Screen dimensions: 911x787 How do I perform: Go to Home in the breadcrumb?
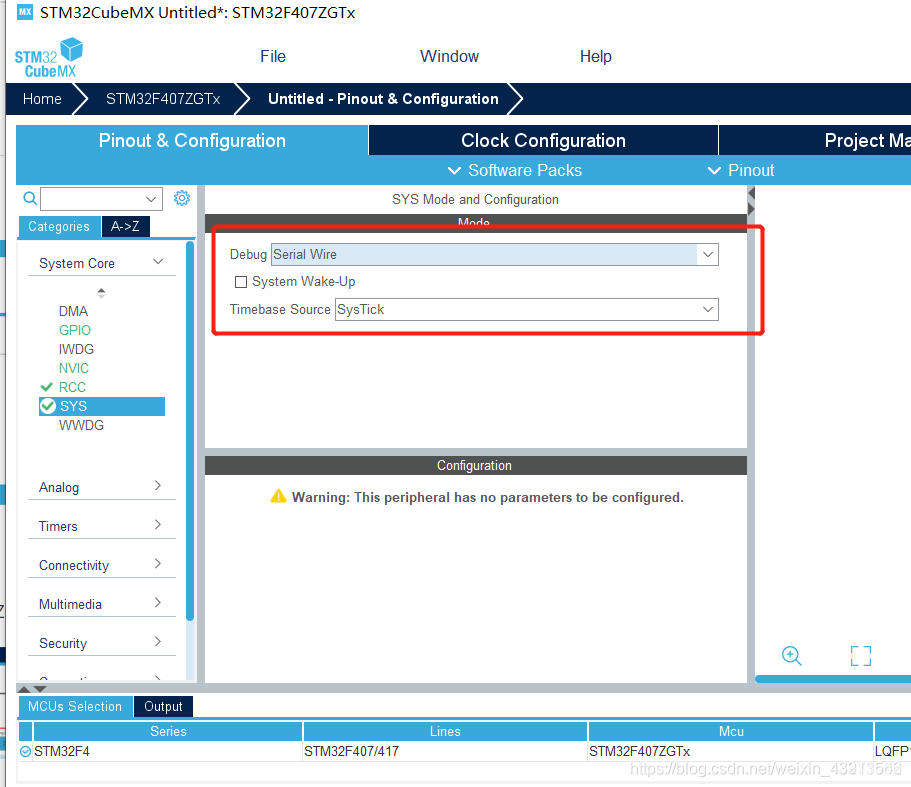[x=42, y=99]
